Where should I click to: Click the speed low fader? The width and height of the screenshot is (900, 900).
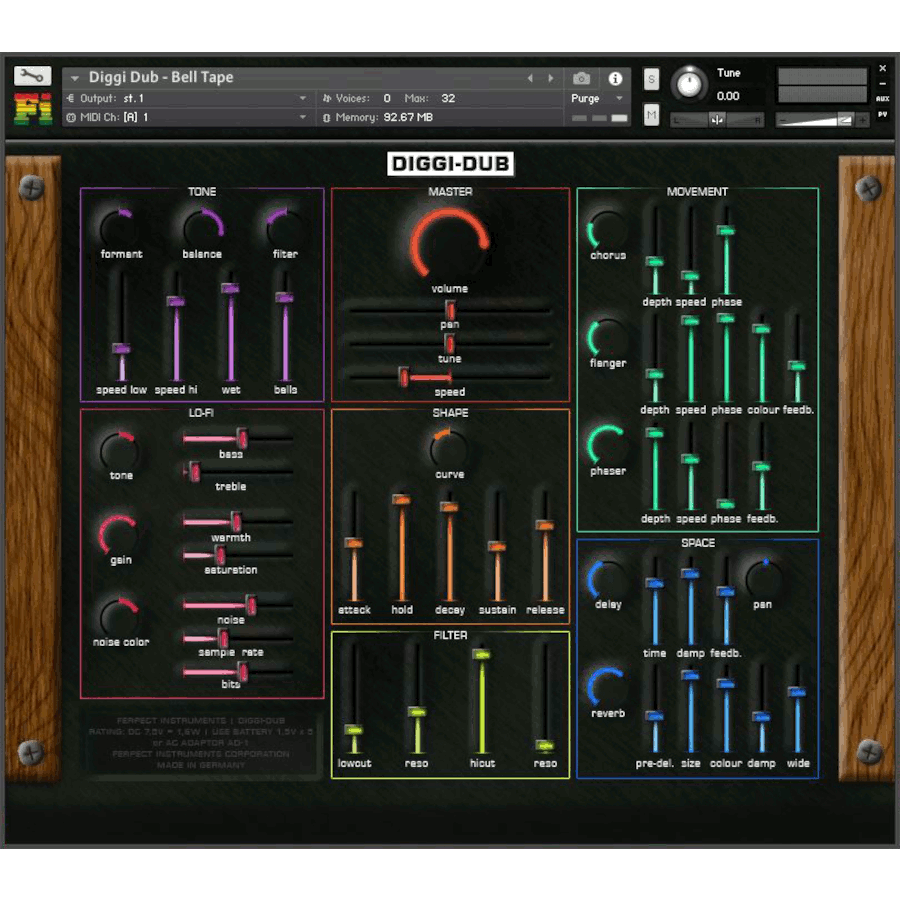[x=121, y=349]
